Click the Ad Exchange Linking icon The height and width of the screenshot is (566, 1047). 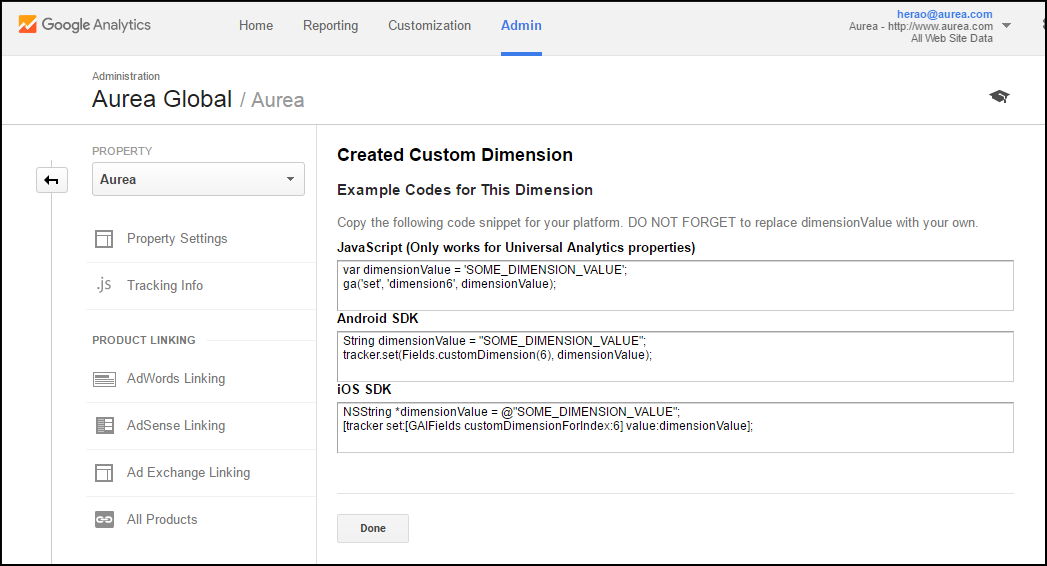pyautogui.click(x=104, y=473)
